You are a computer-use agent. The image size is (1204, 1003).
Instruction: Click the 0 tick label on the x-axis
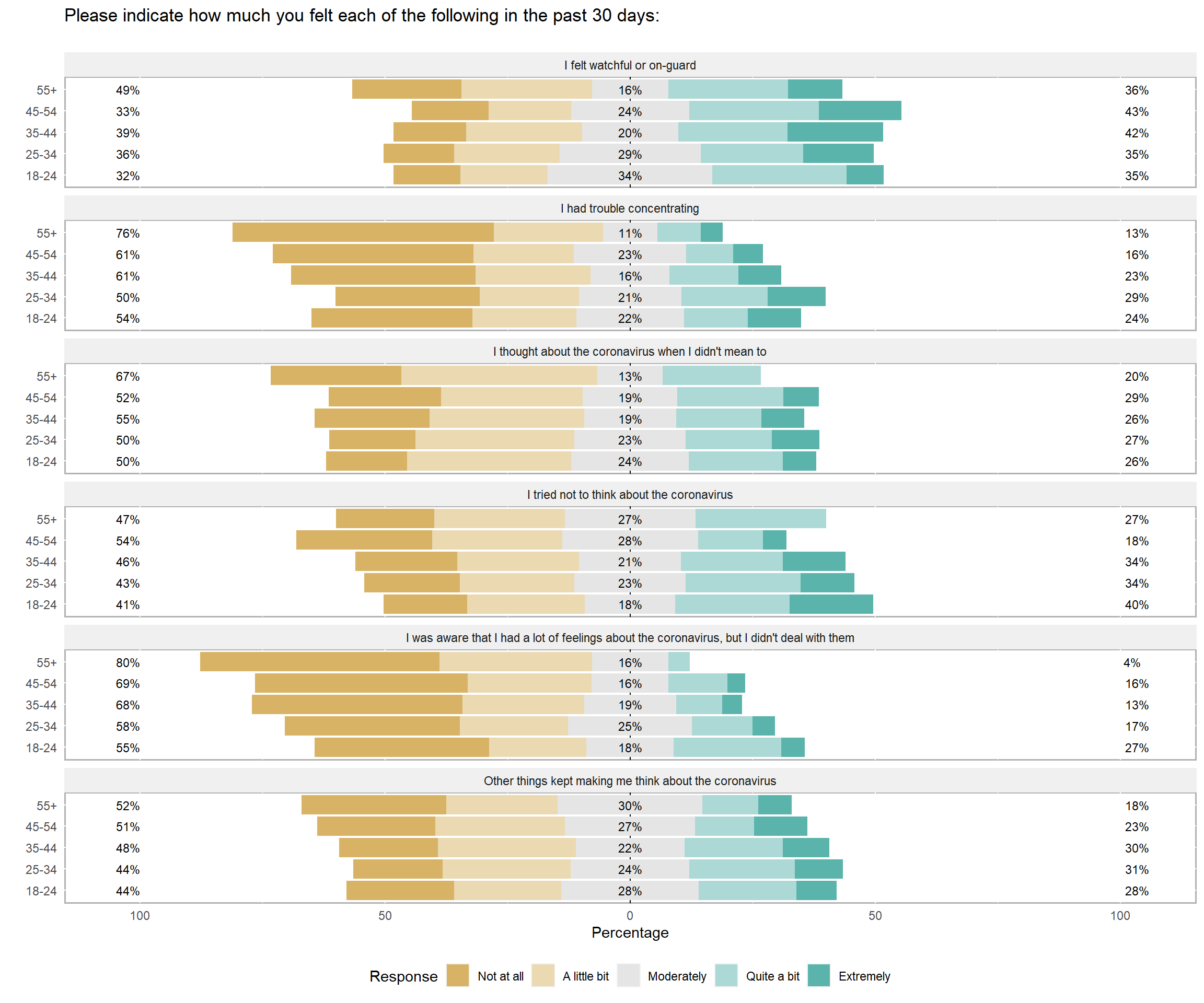tap(630, 915)
